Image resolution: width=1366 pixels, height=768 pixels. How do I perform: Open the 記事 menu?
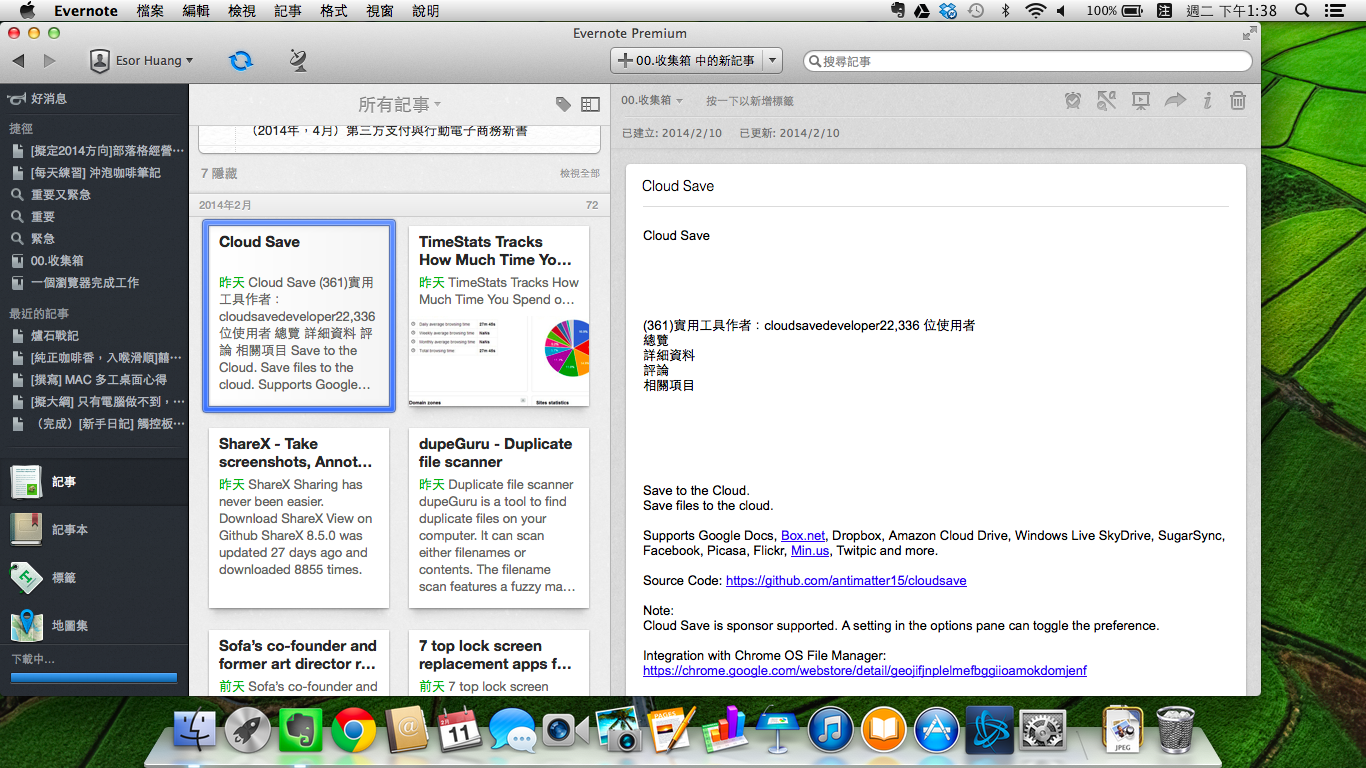click(x=287, y=11)
